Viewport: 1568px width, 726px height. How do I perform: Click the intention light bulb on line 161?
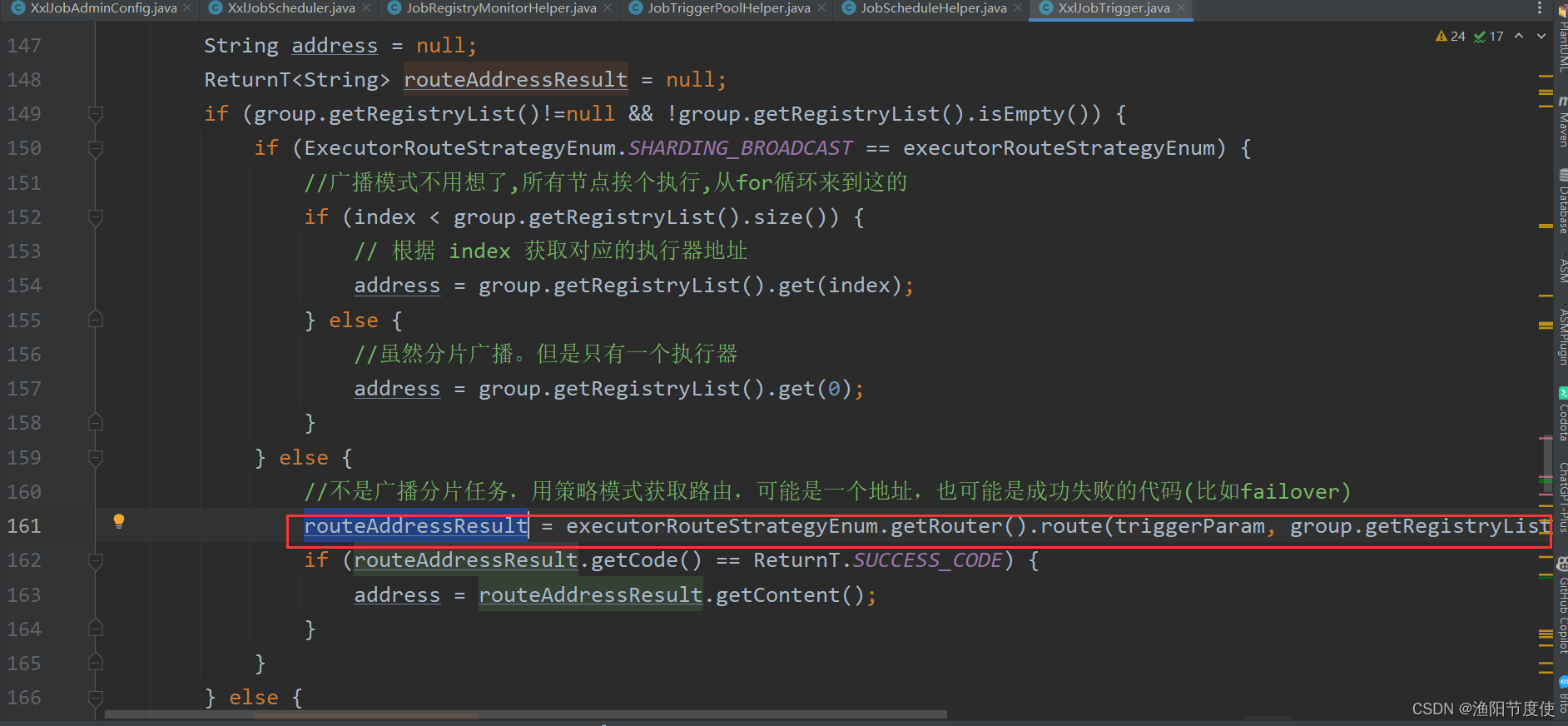point(119,521)
